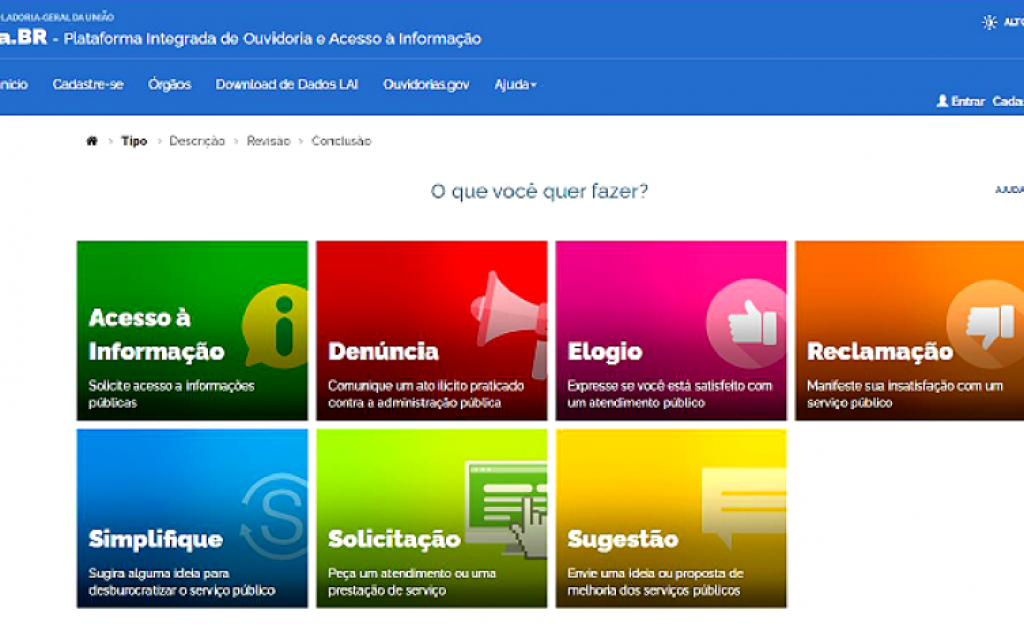Select the Revisão breadcrumb step
Image resolution: width=1024 pixels, height=632 pixels.
click(x=264, y=141)
